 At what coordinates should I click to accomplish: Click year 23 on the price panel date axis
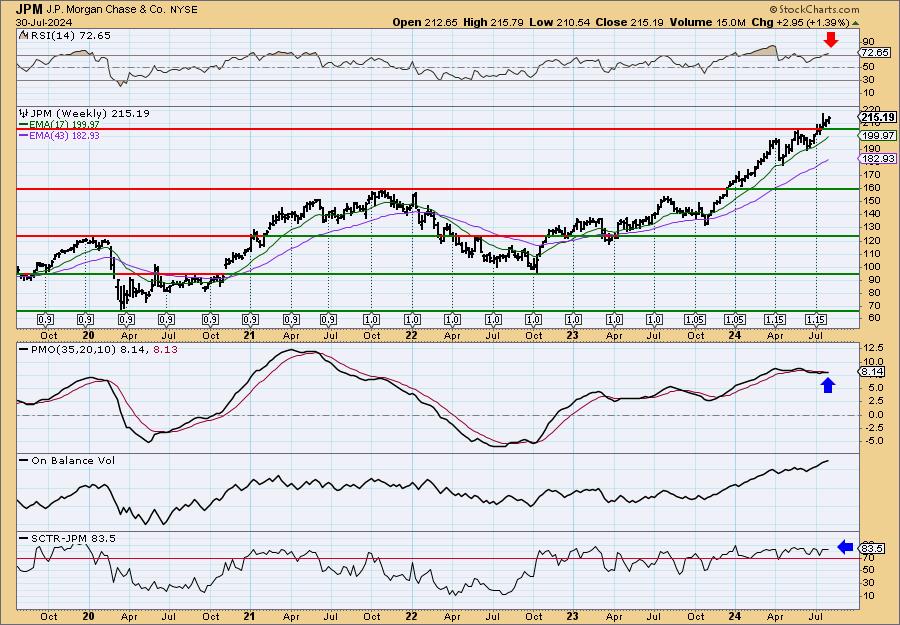(x=573, y=335)
